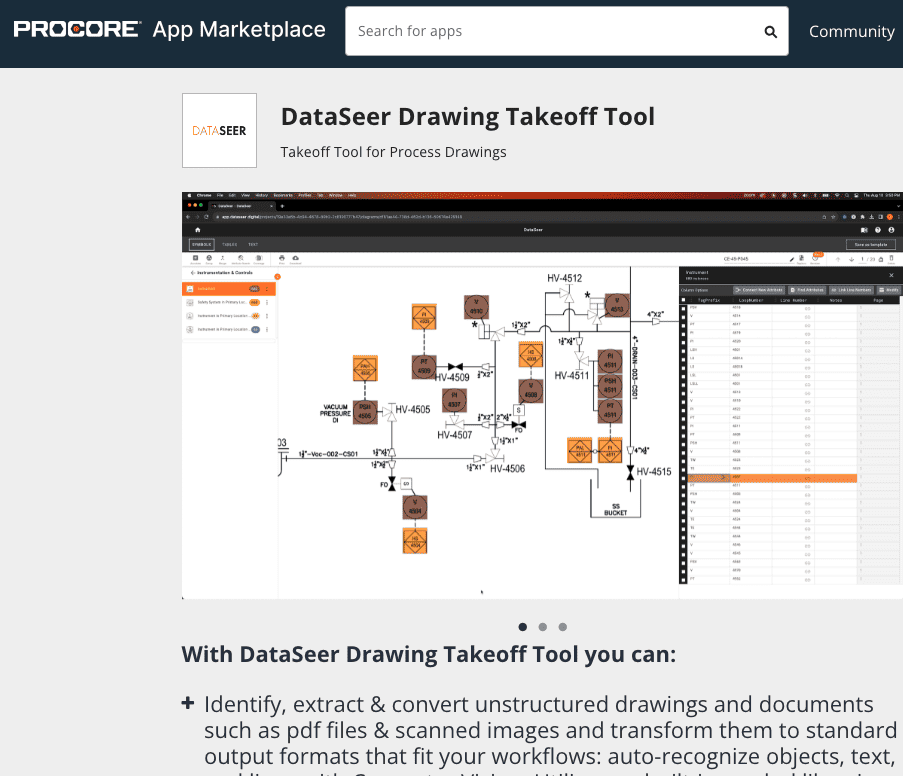Open the Community link in the top bar

click(851, 31)
